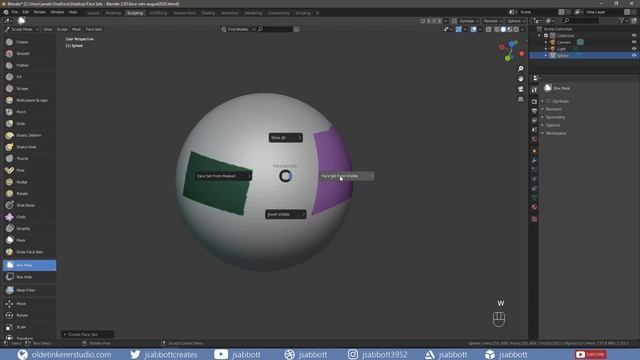Select the Mask brush
This screenshot has height=360, width=640.
[x=29, y=240]
